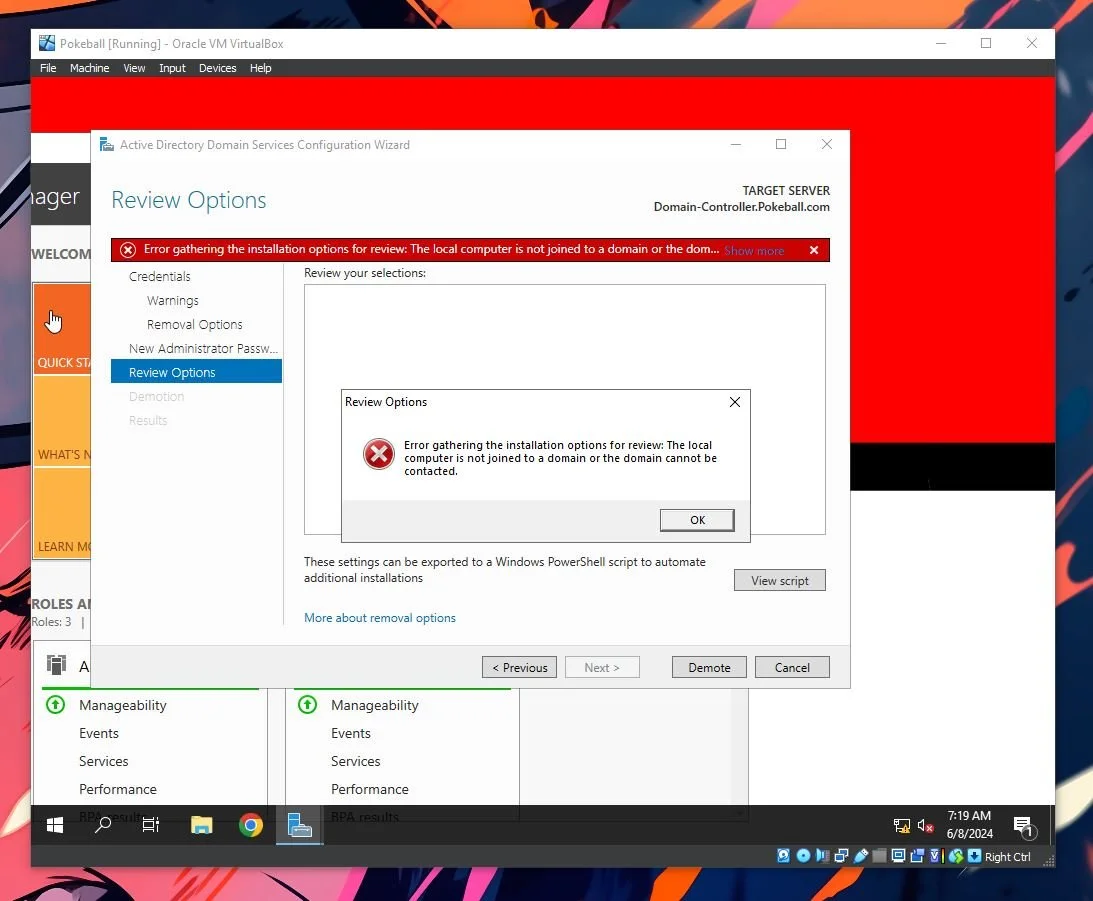
Task: Click Services in the left Server Manager tile
Action: [x=104, y=761]
